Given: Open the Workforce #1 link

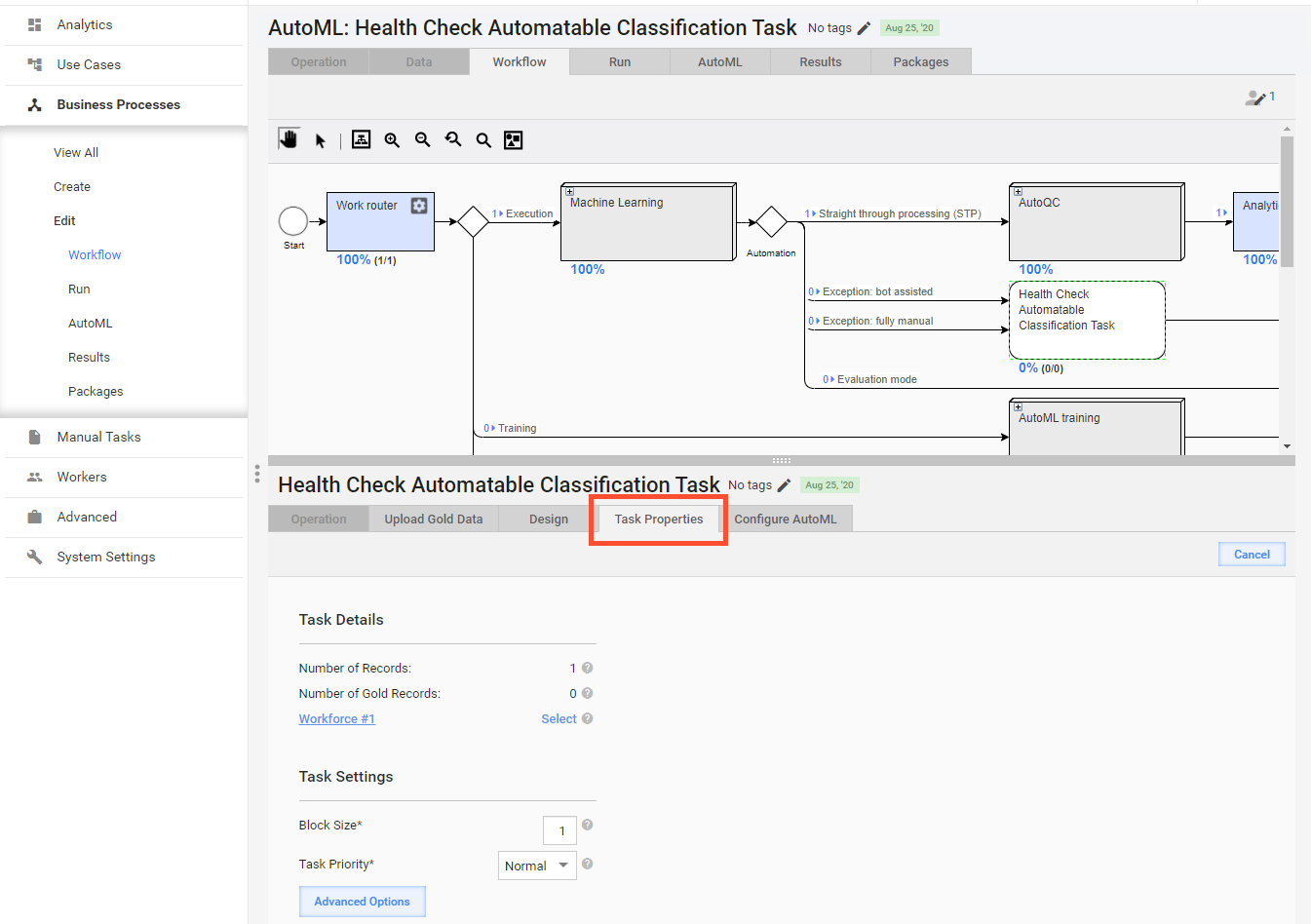Looking at the screenshot, I should 337,718.
